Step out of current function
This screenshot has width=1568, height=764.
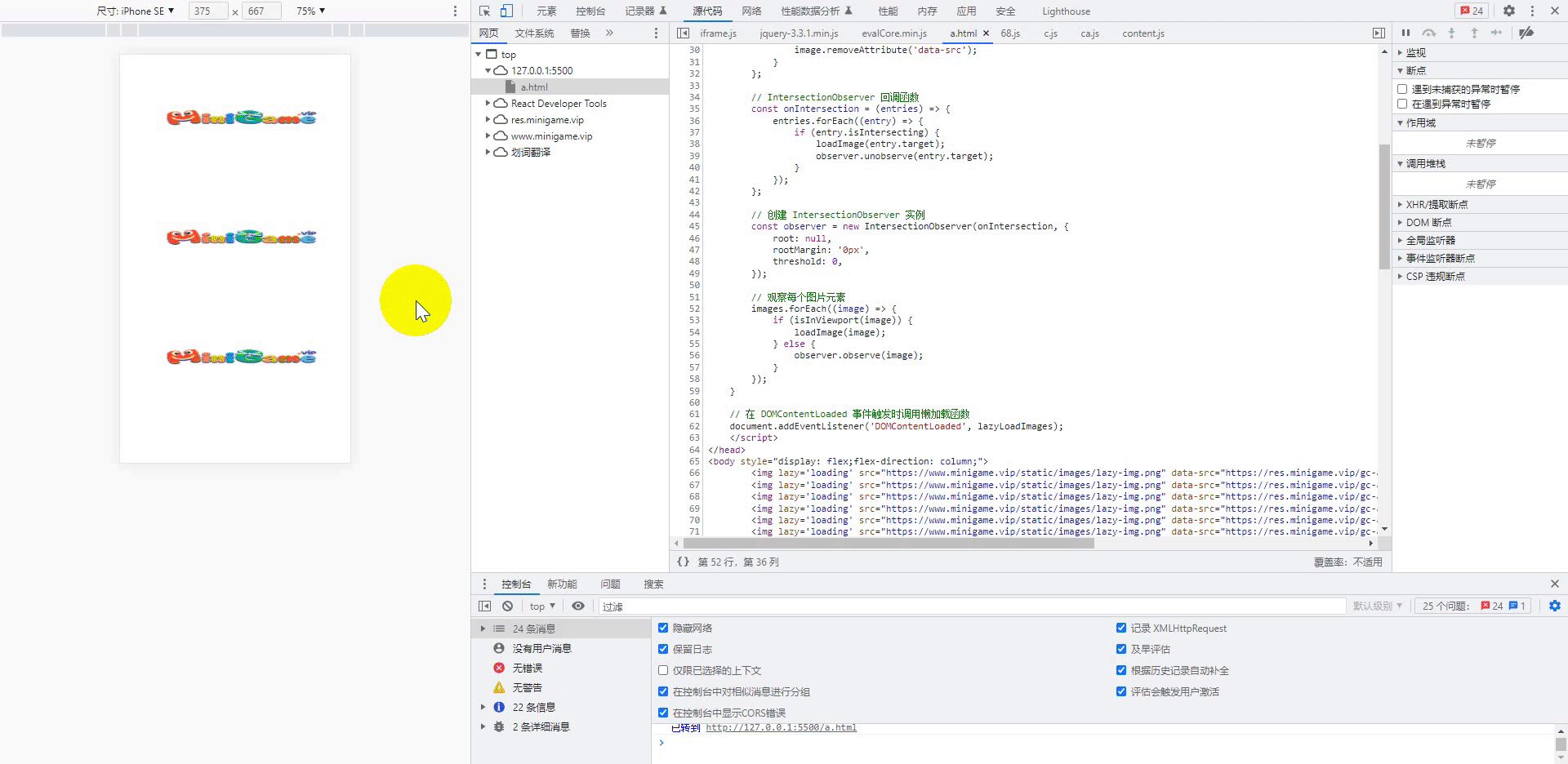pyautogui.click(x=1474, y=33)
